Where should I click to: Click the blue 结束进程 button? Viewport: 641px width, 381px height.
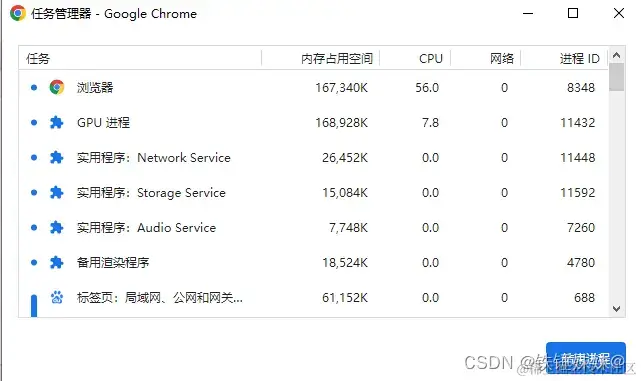[585, 358]
